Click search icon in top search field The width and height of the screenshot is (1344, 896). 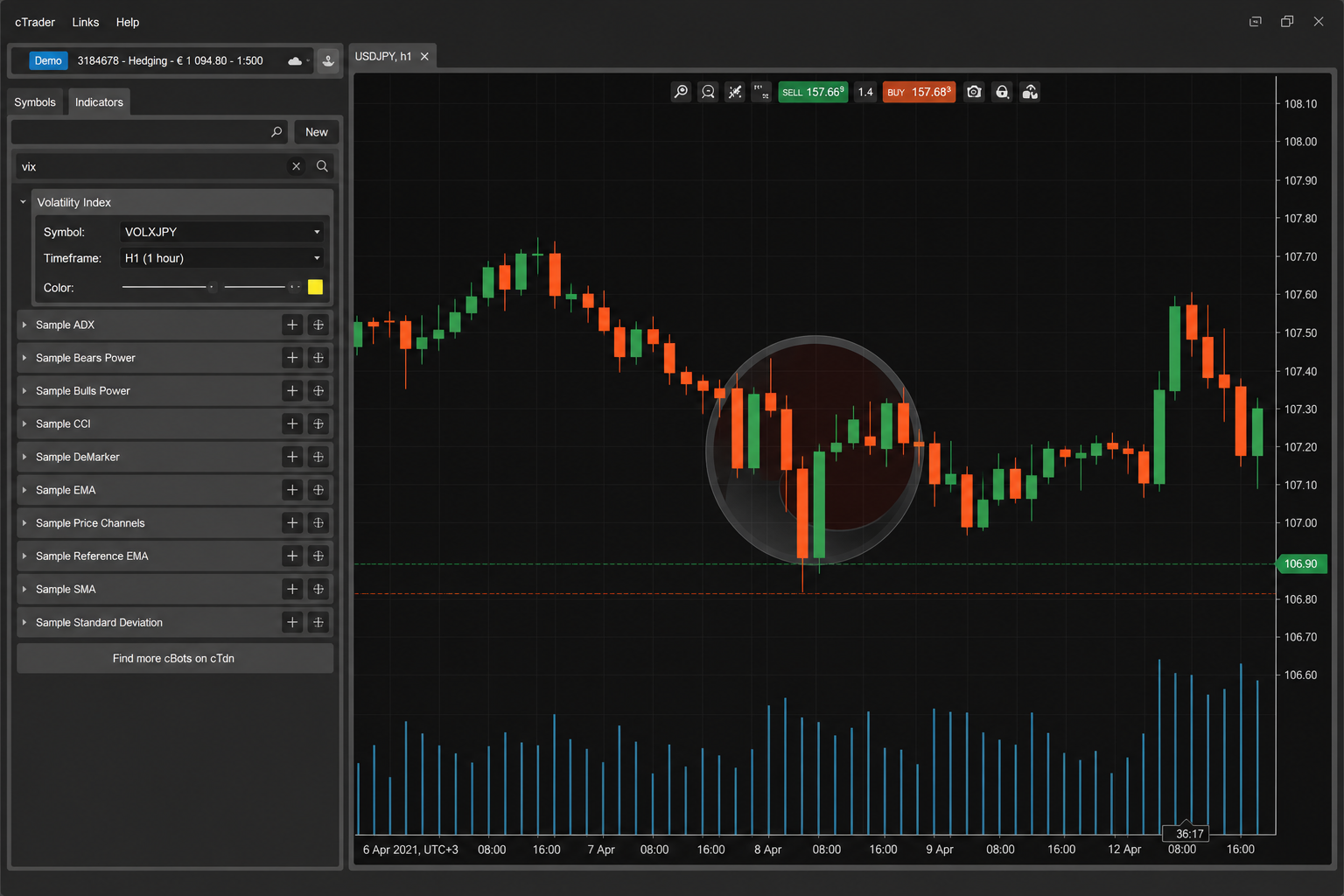coord(276,132)
